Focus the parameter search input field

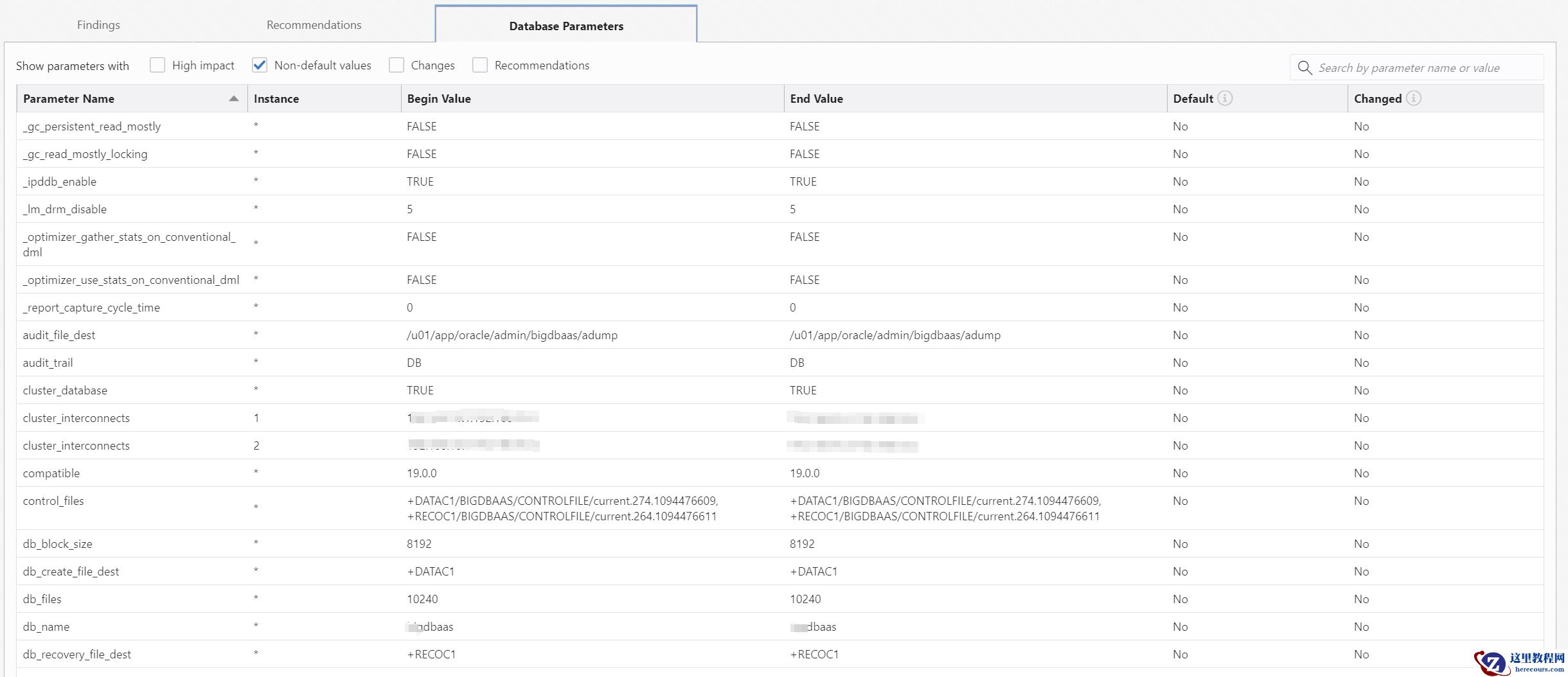(1420, 68)
